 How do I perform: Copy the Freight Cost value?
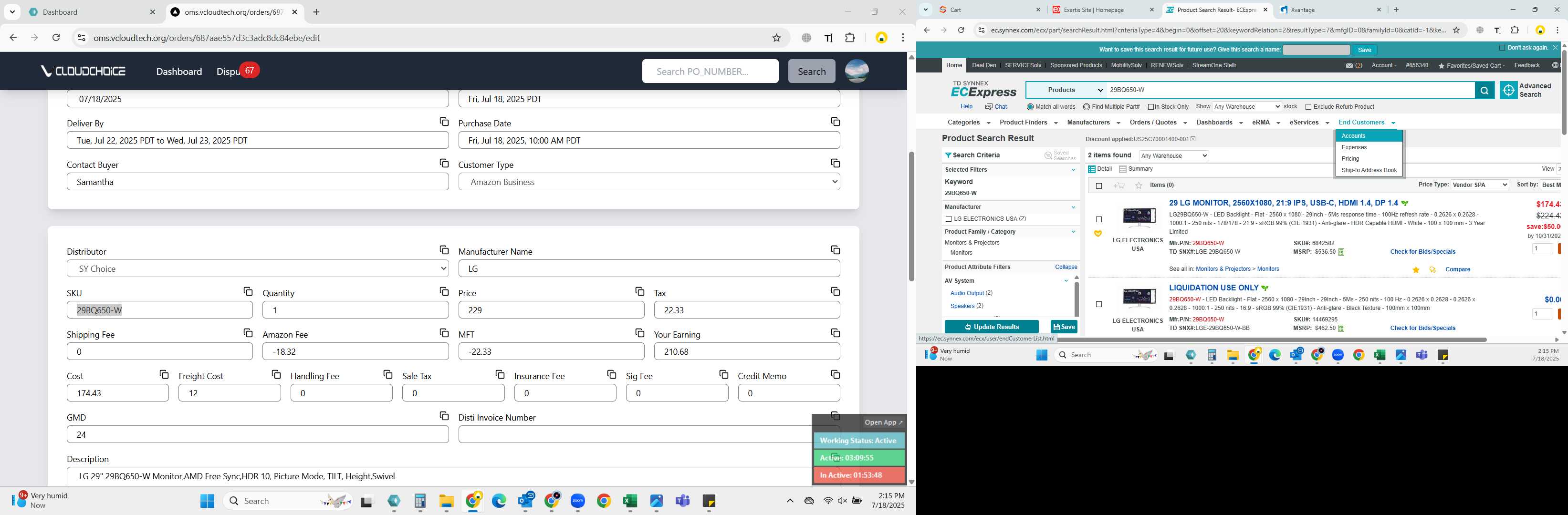[x=276, y=374]
